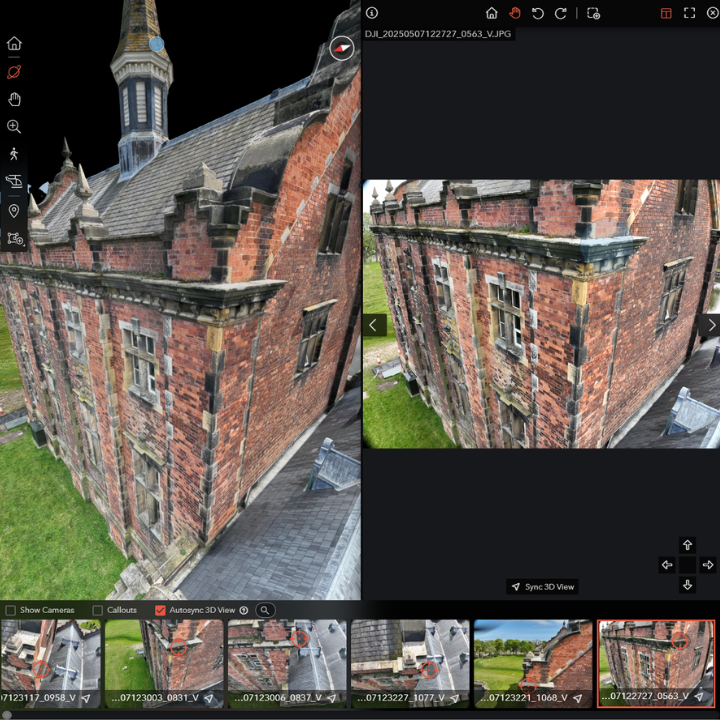Open image info in photo panel
The height and width of the screenshot is (720, 720).
click(x=372, y=13)
